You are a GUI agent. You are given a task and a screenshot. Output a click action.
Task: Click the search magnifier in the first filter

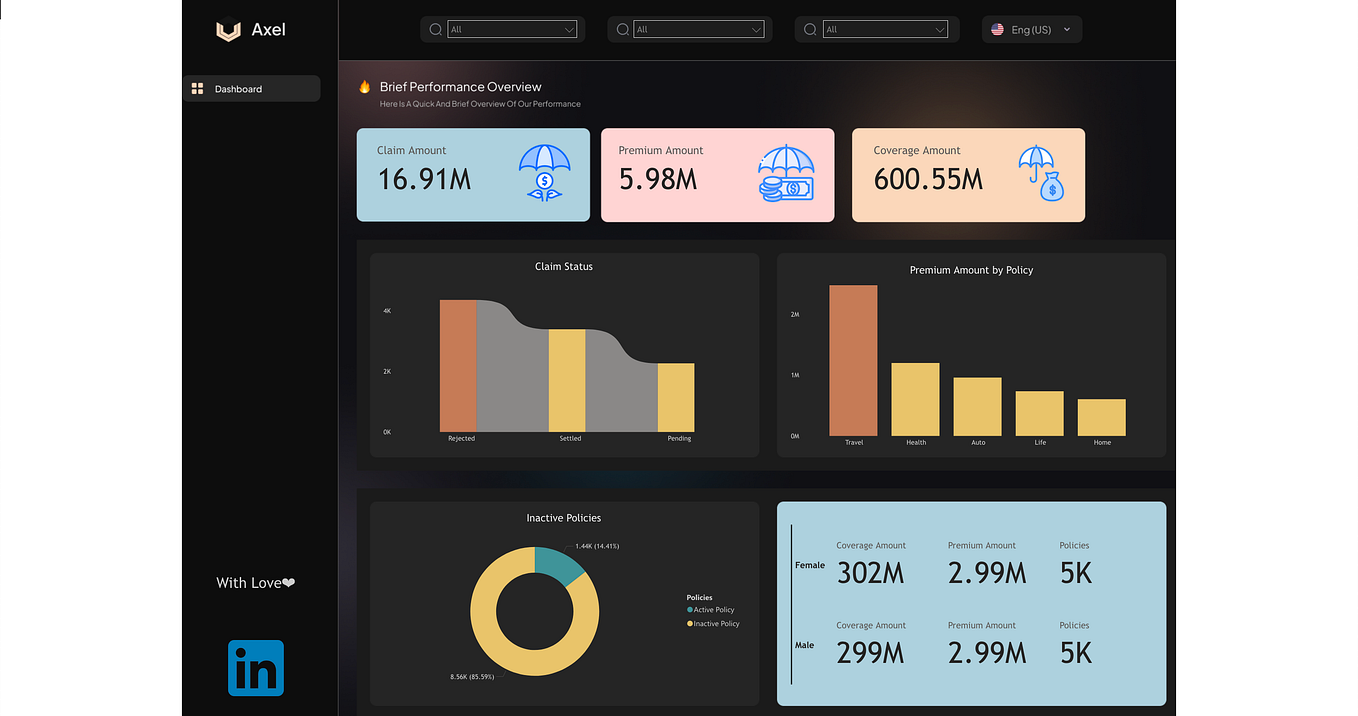tap(435, 29)
